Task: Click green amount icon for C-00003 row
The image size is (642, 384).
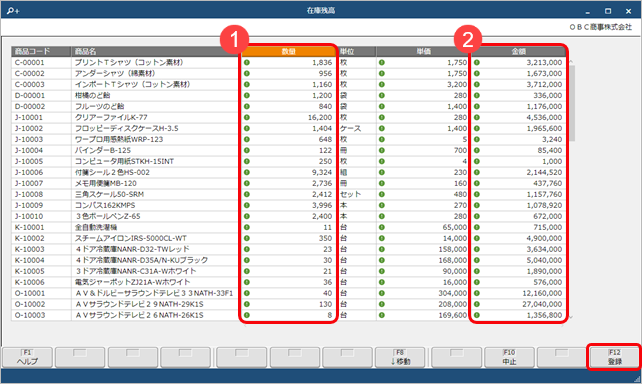Action: point(477,85)
